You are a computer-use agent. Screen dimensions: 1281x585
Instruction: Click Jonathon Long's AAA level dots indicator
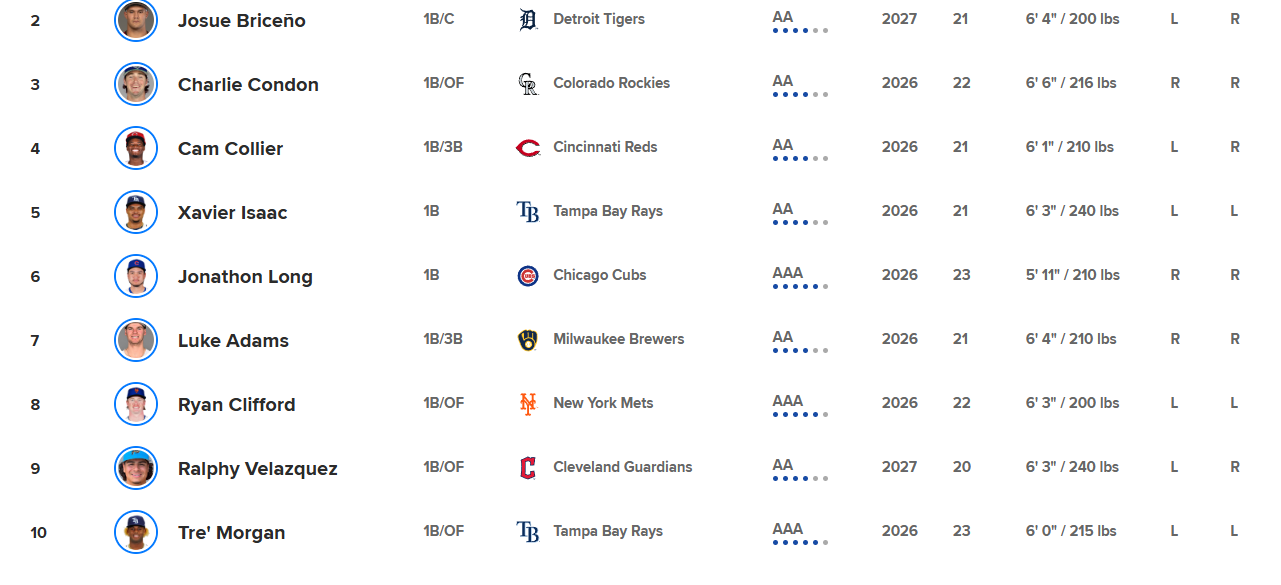[x=800, y=287]
